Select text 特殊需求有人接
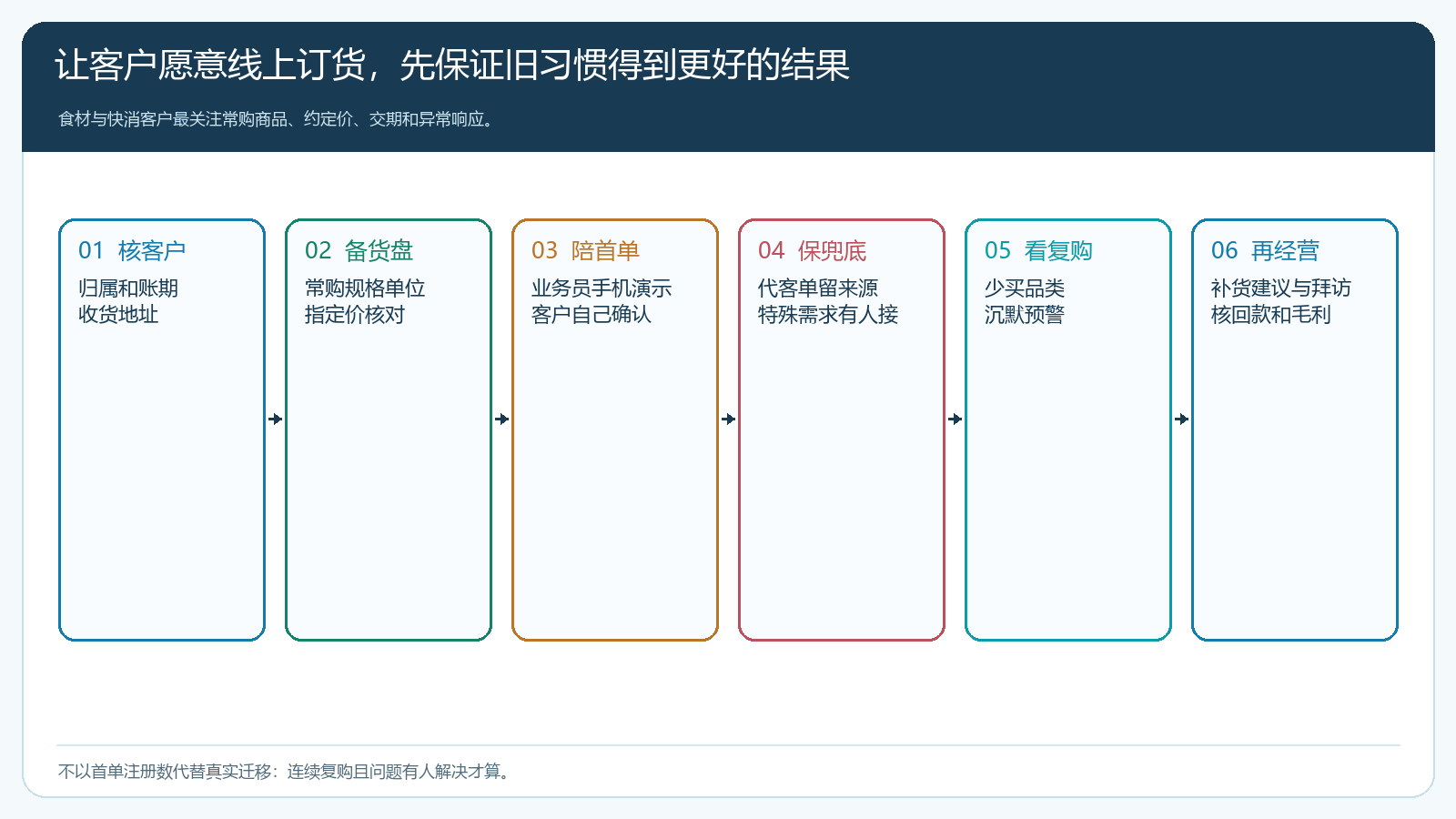 (828, 314)
